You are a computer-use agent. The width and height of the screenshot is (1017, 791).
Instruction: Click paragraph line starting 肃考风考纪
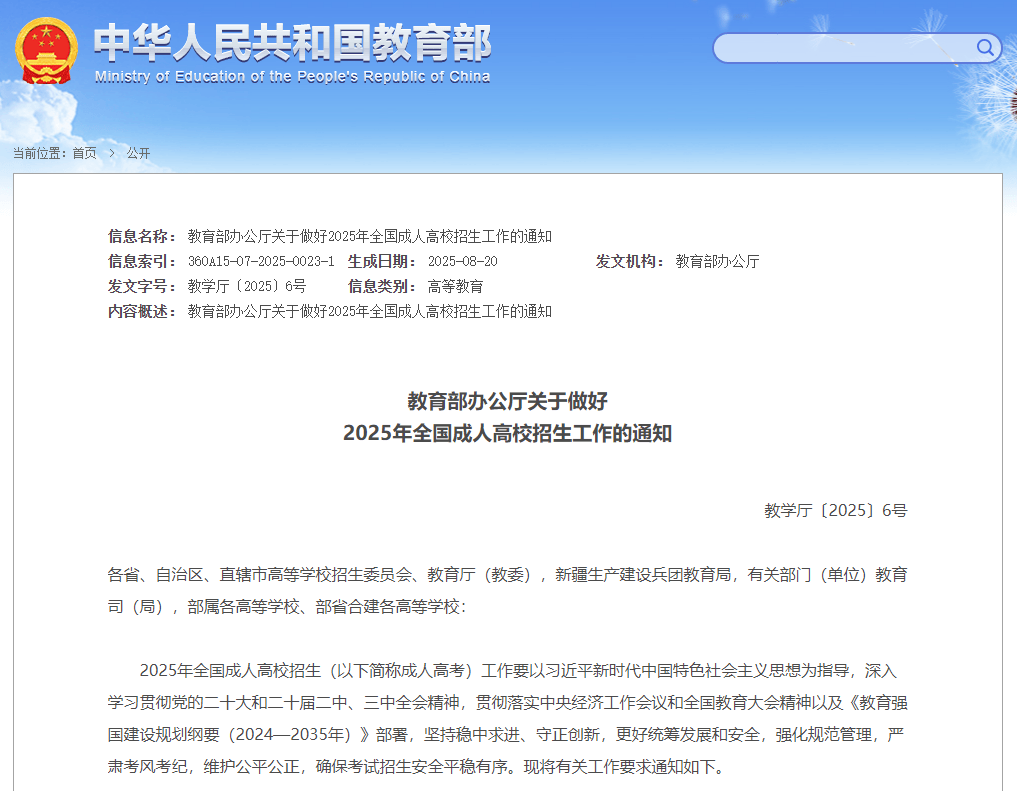(x=416, y=766)
